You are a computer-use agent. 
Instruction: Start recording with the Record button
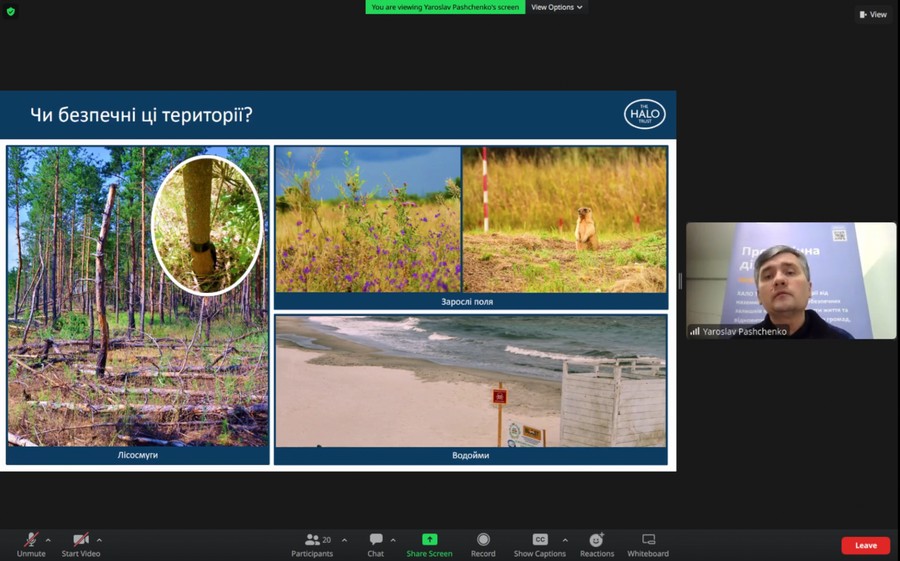pyautogui.click(x=483, y=544)
